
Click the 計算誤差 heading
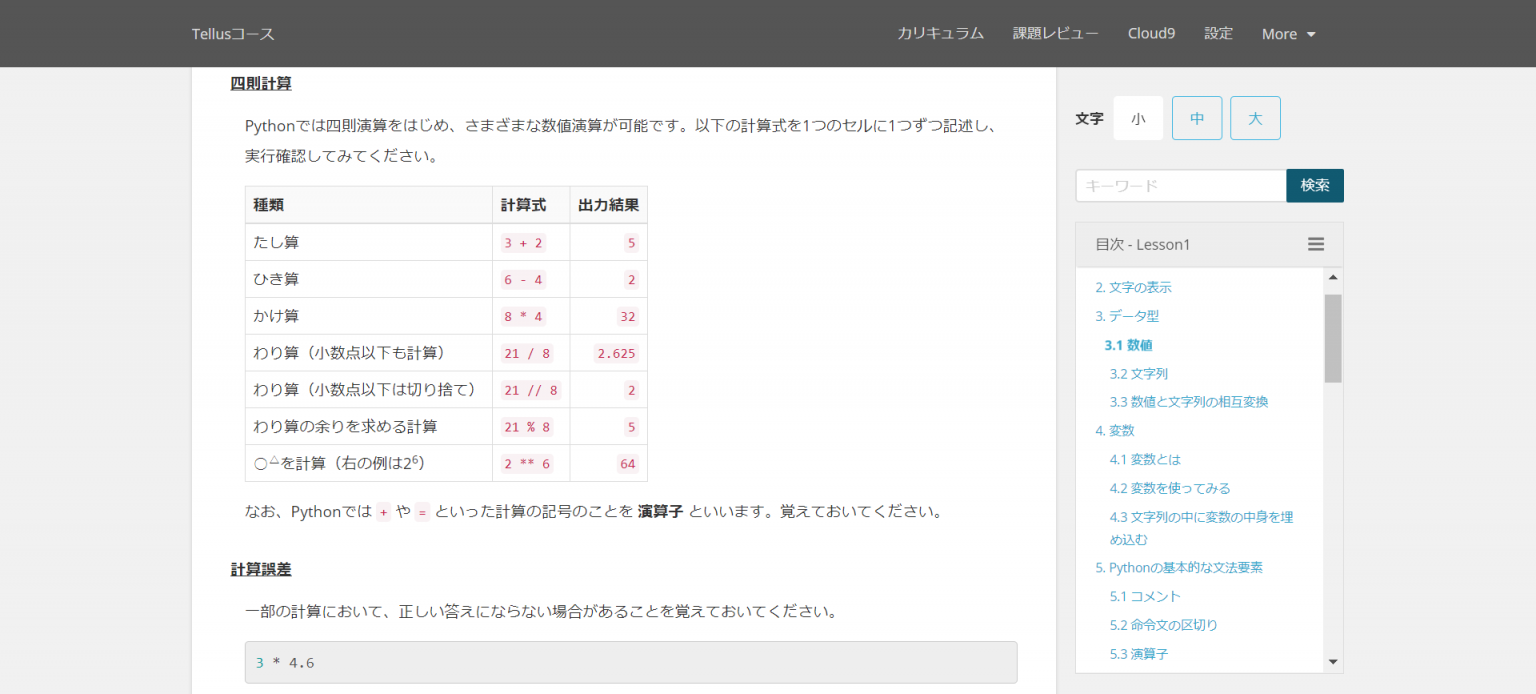[x=261, y=569]
